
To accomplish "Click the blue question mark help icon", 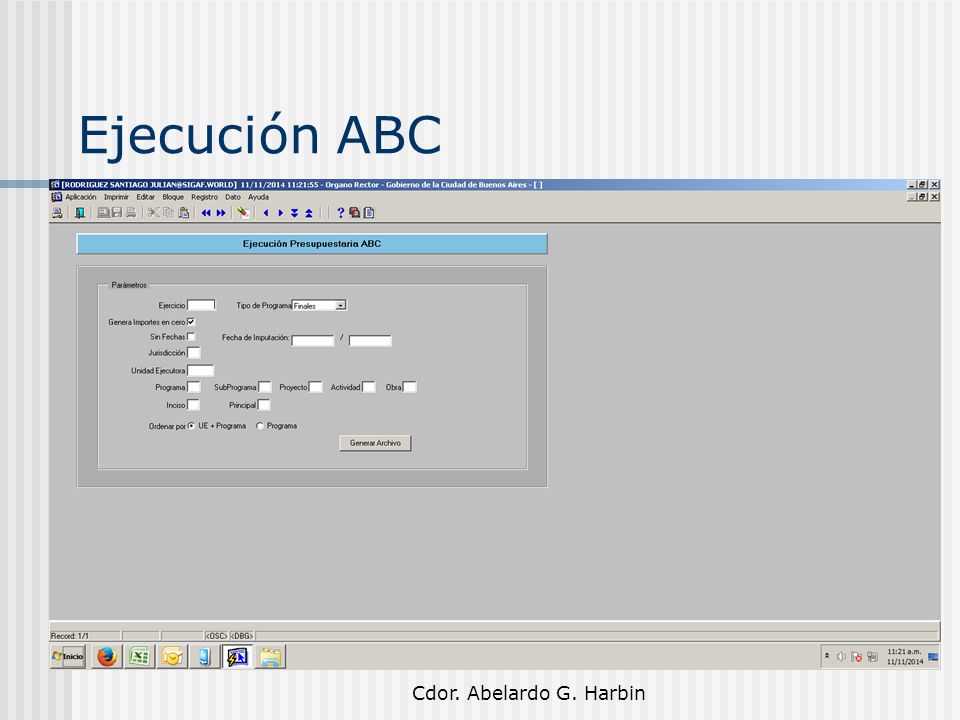I will (340, 212).
